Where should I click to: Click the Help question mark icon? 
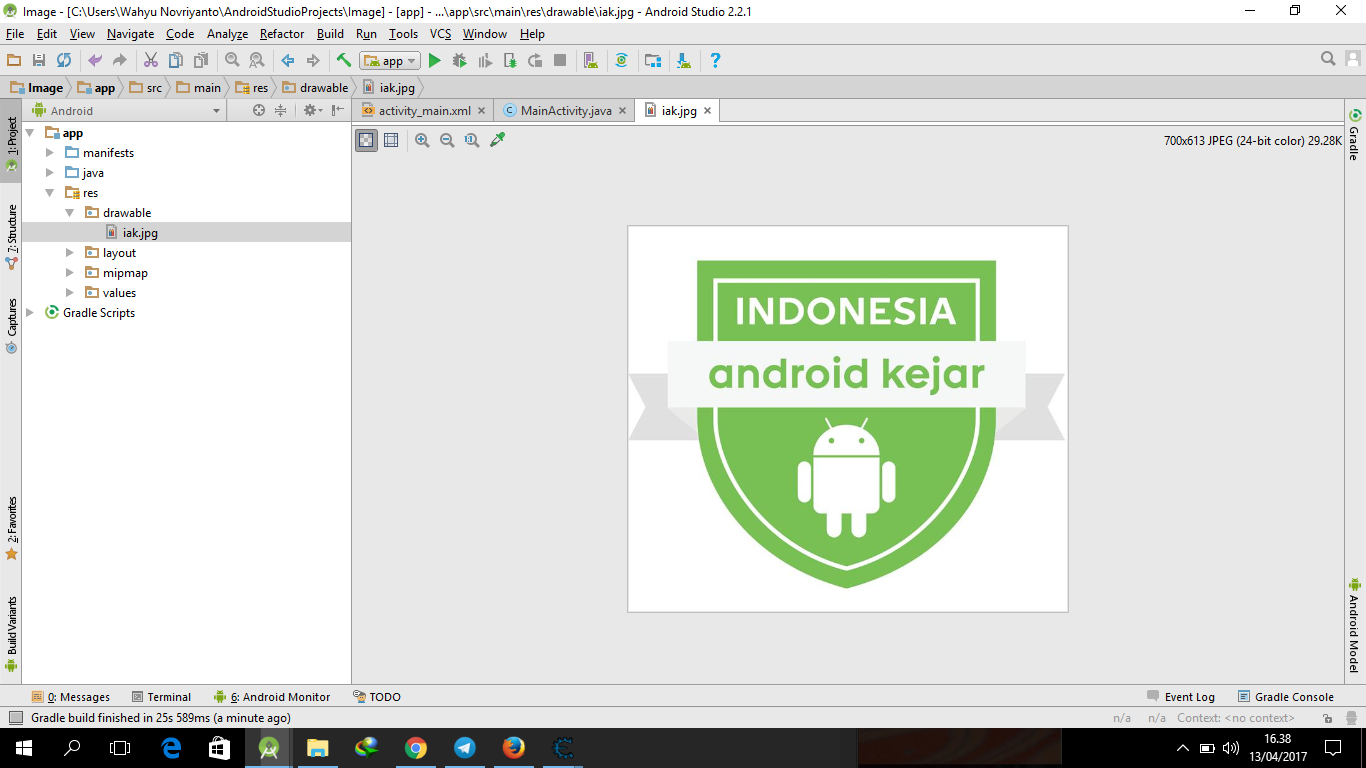(714, 60)
